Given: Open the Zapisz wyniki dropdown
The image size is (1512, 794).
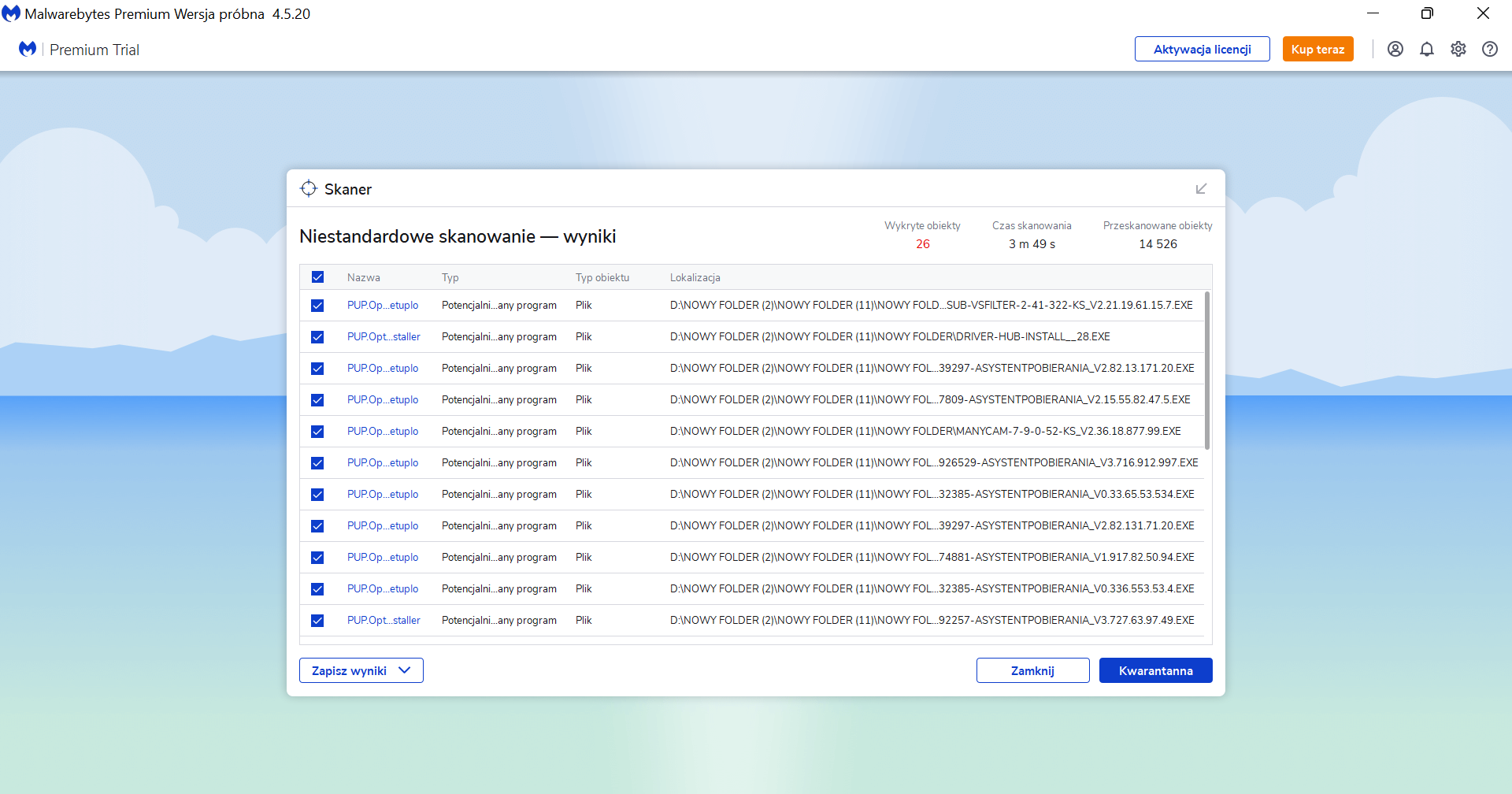Looking at the screenshot, I should pyautogui.click(x=361, y=670).
